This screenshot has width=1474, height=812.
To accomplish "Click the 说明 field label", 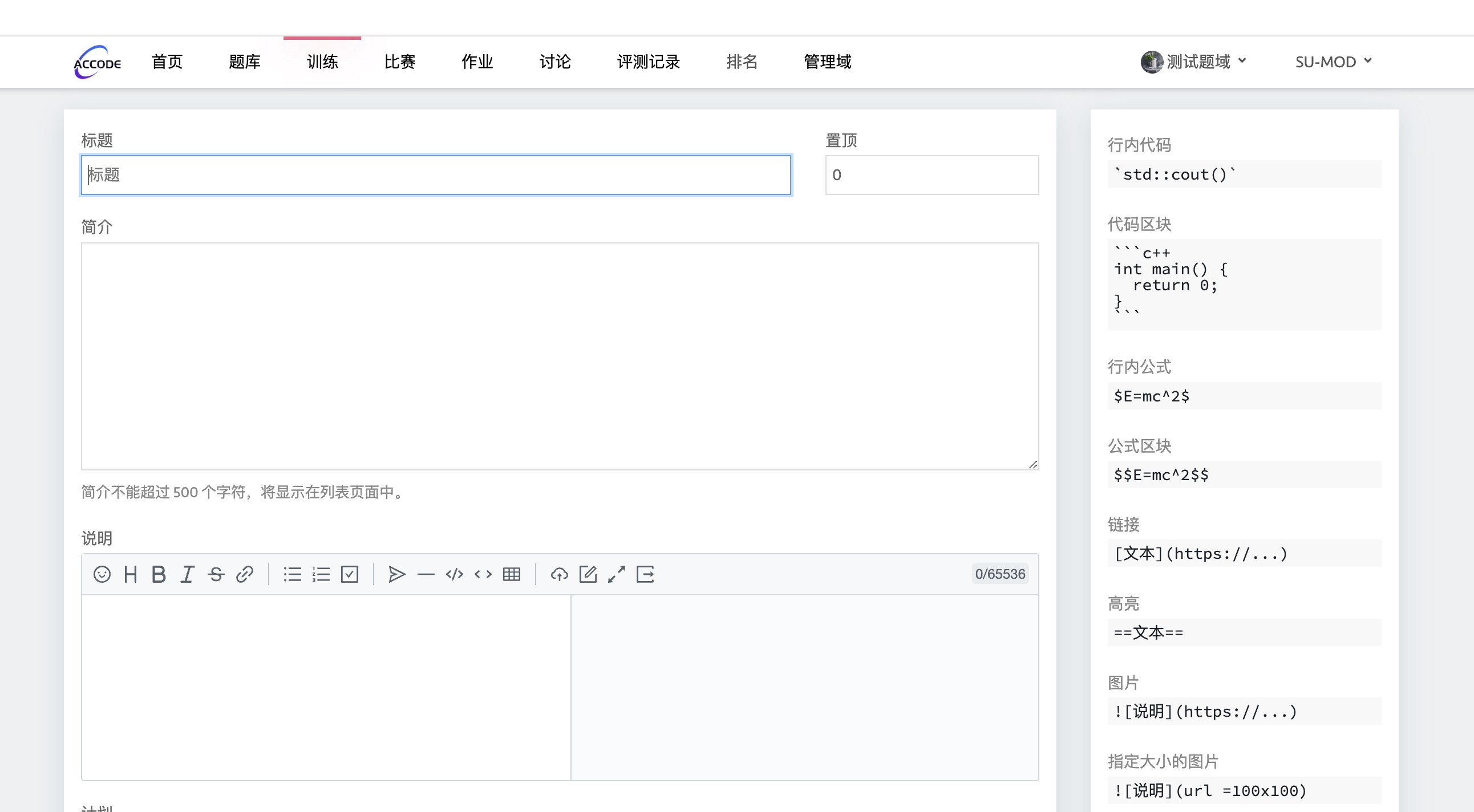I will coord(97,538).
